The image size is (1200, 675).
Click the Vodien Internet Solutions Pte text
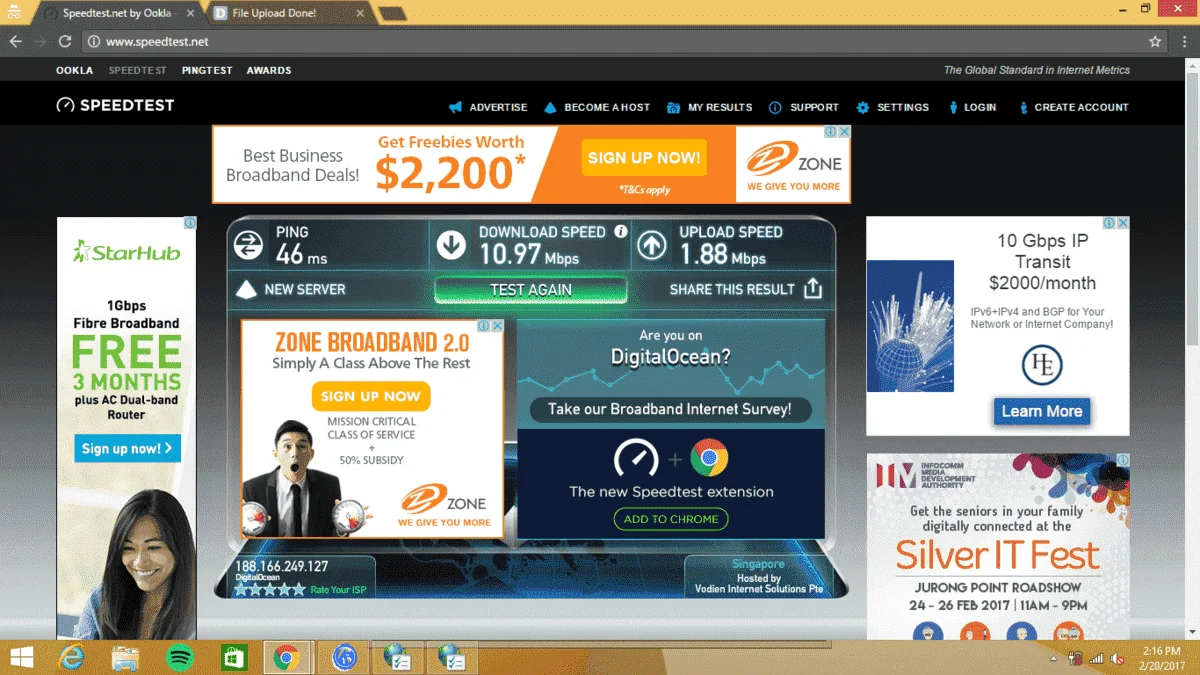tap(759, 589)
